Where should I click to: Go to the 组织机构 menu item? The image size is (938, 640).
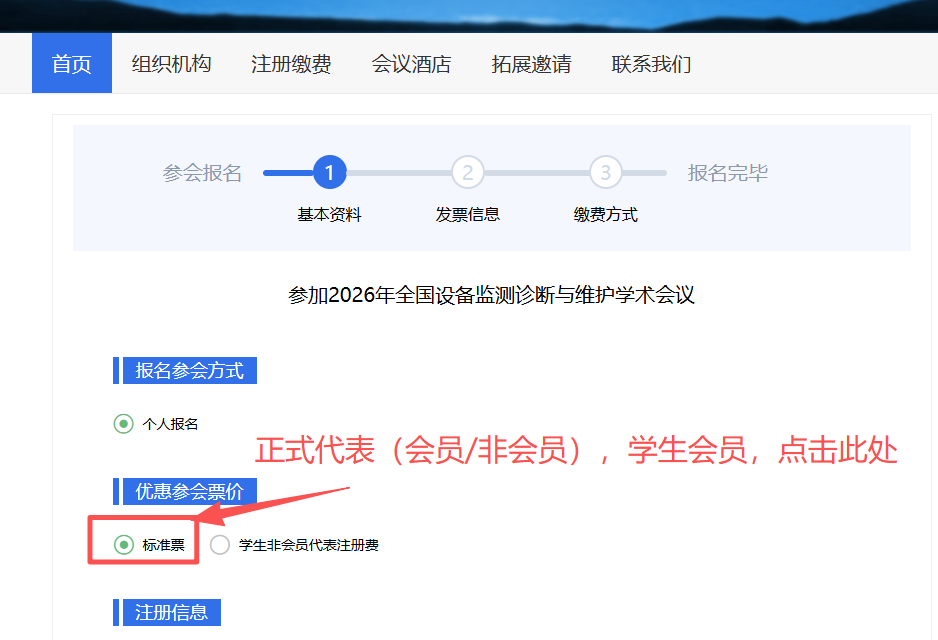(171, 64)
